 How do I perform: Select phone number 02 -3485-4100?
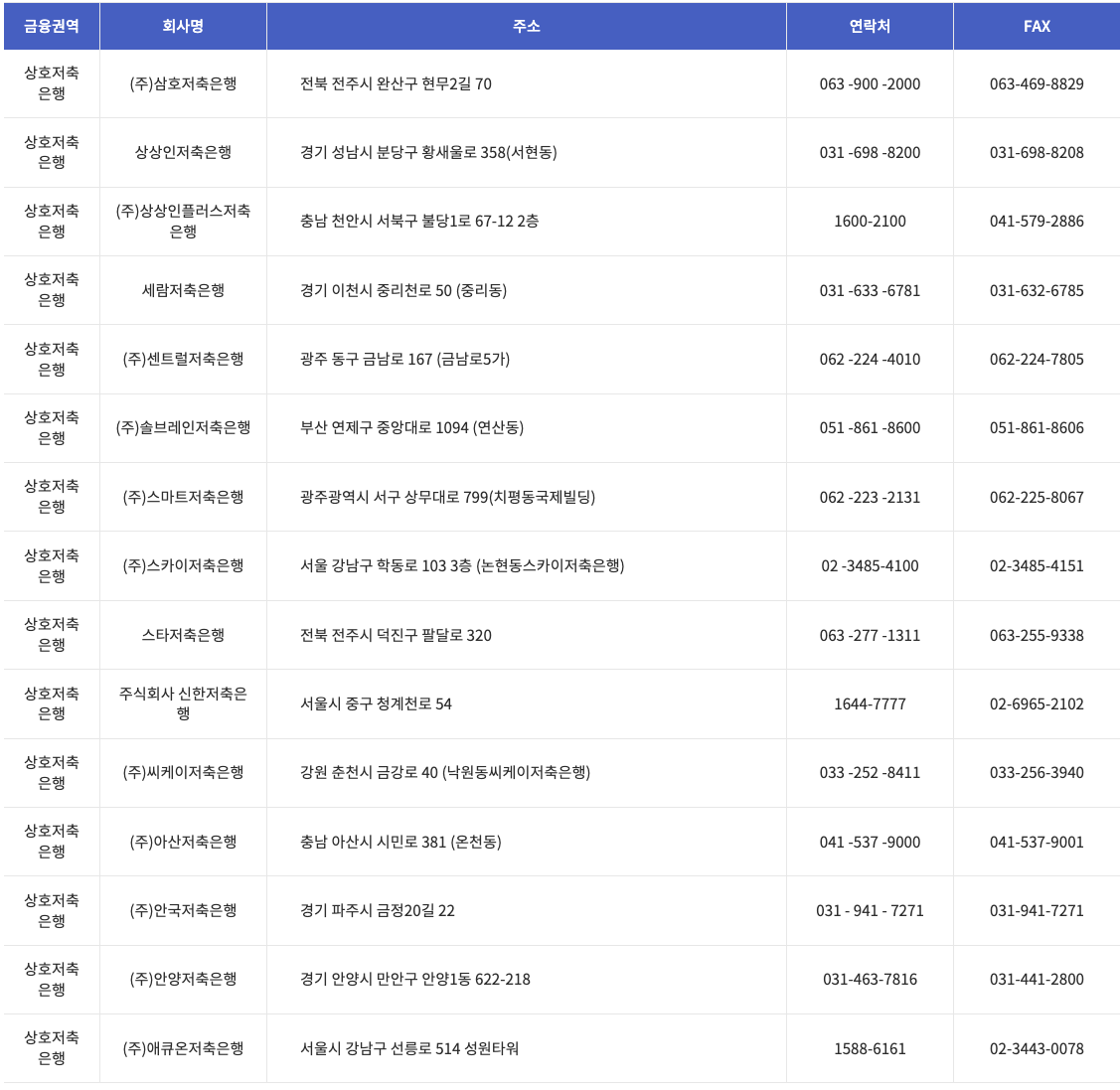click(870, 565)
